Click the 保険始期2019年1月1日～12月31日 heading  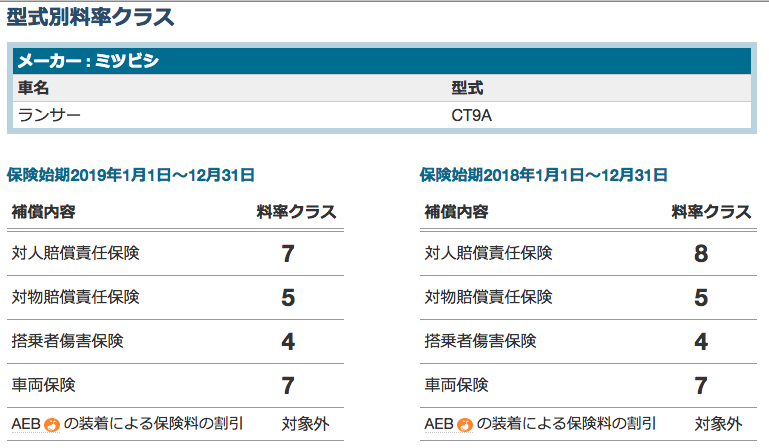[x=130, y=175]
